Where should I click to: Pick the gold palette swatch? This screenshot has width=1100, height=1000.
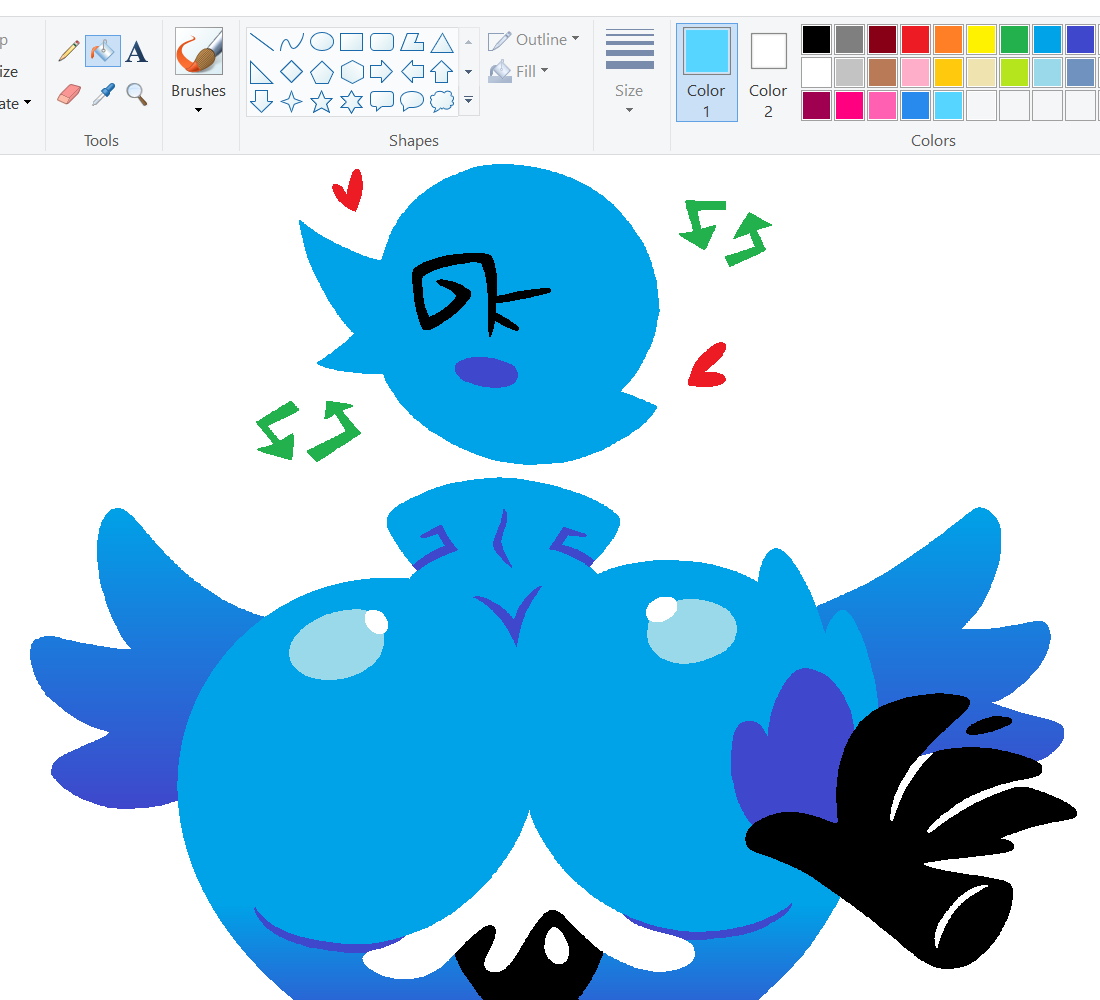point(948,72)
